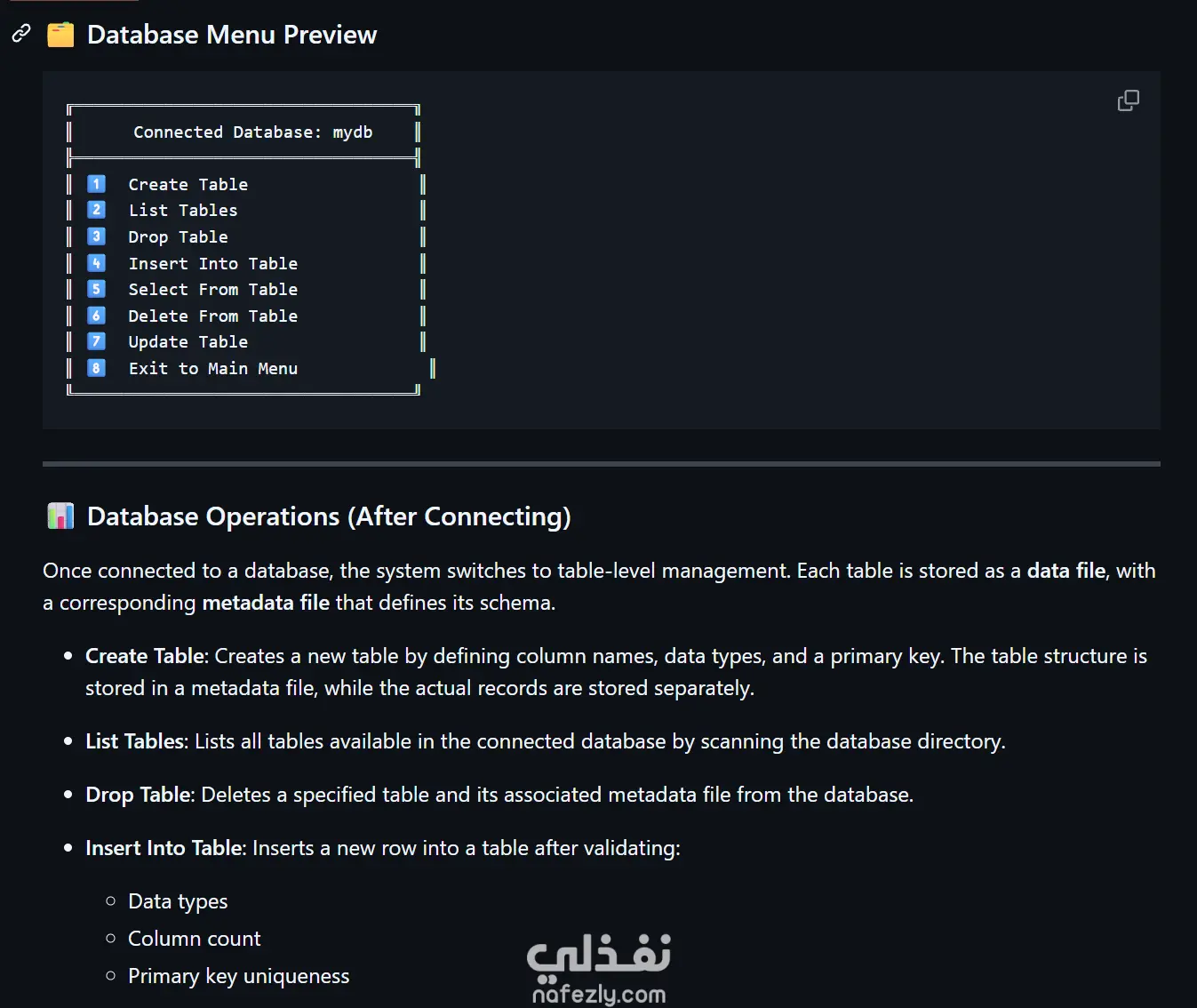Click the number 2 keycap beside List Tables
Image resolution: width=1197 pixels, height=1008 pixels.
tap(97, 210)
